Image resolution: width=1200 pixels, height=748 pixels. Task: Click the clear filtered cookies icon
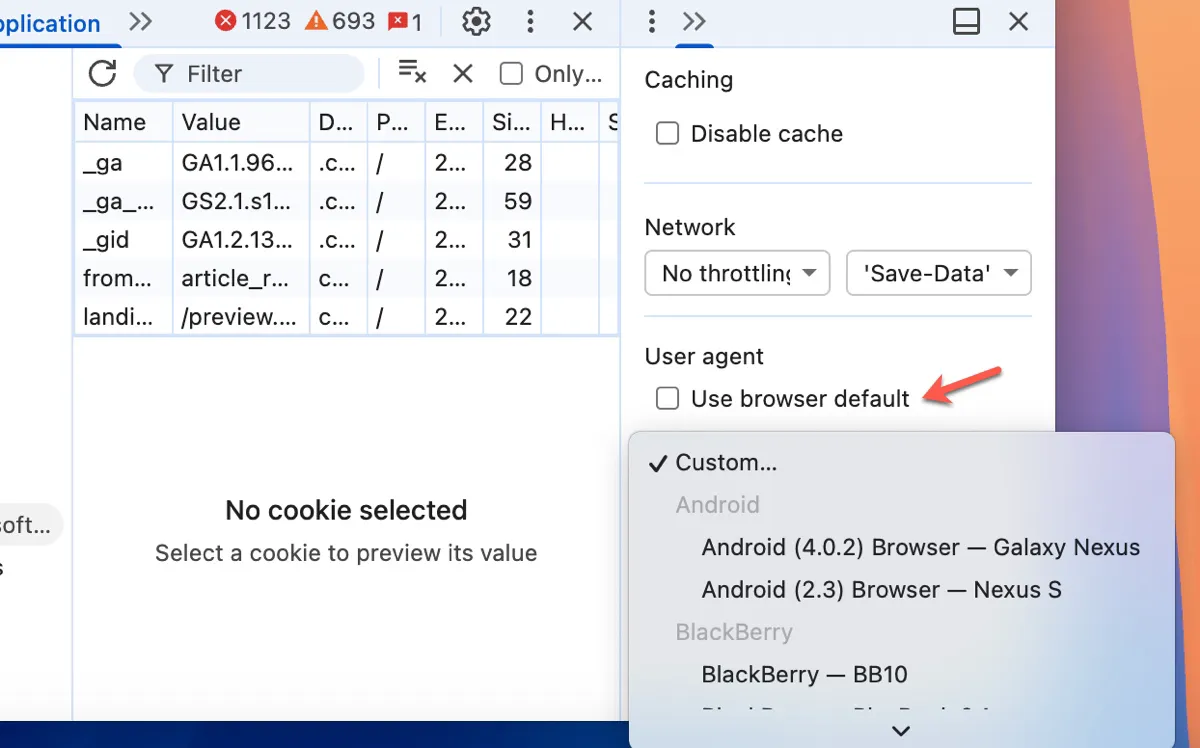pos(411,73)
